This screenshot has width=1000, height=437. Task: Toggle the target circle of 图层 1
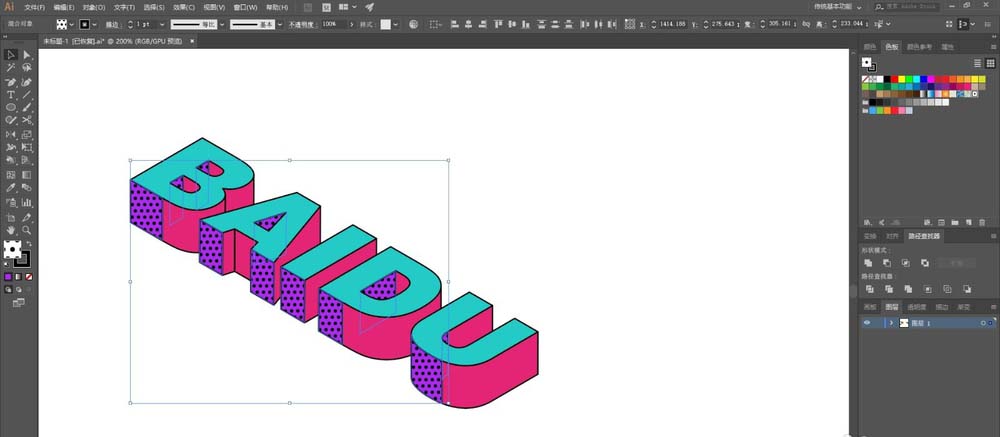(983, 323)
